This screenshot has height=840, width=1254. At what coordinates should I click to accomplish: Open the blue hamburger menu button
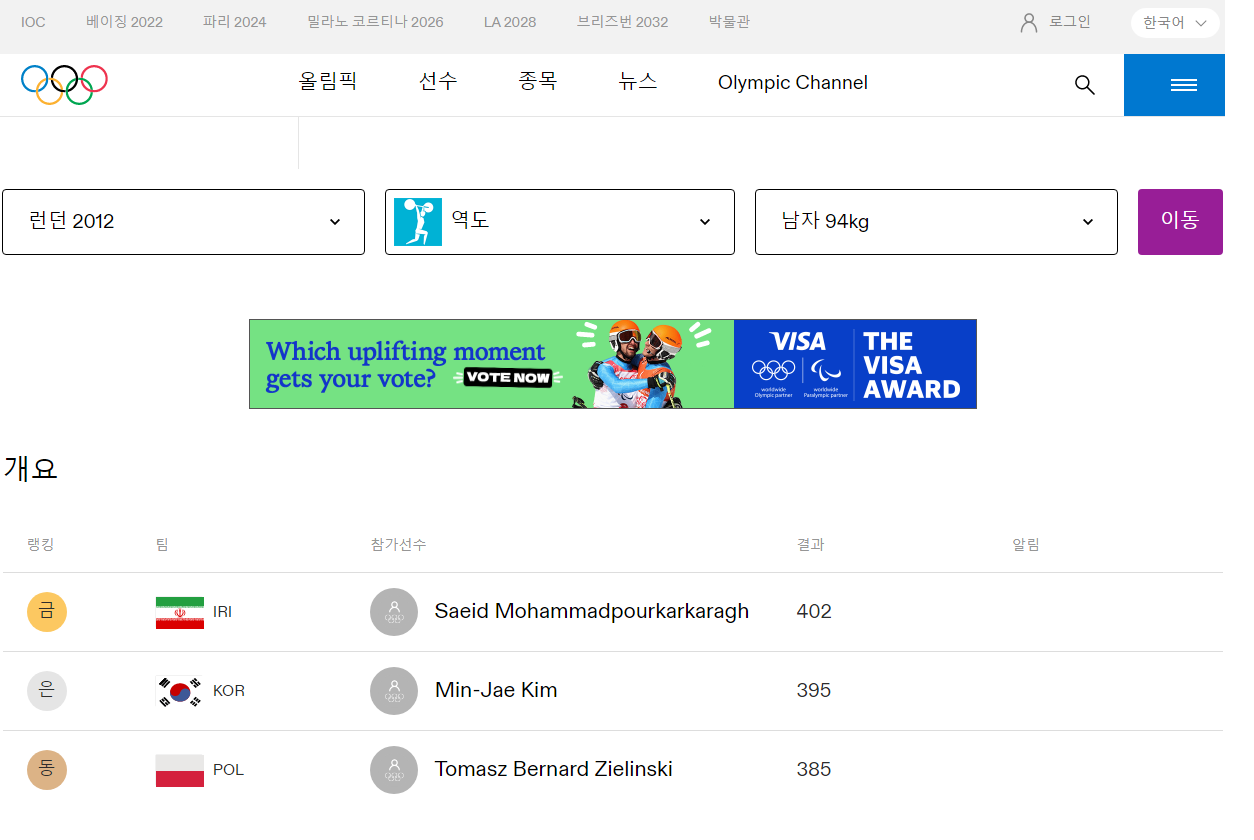coord(1174,85)
